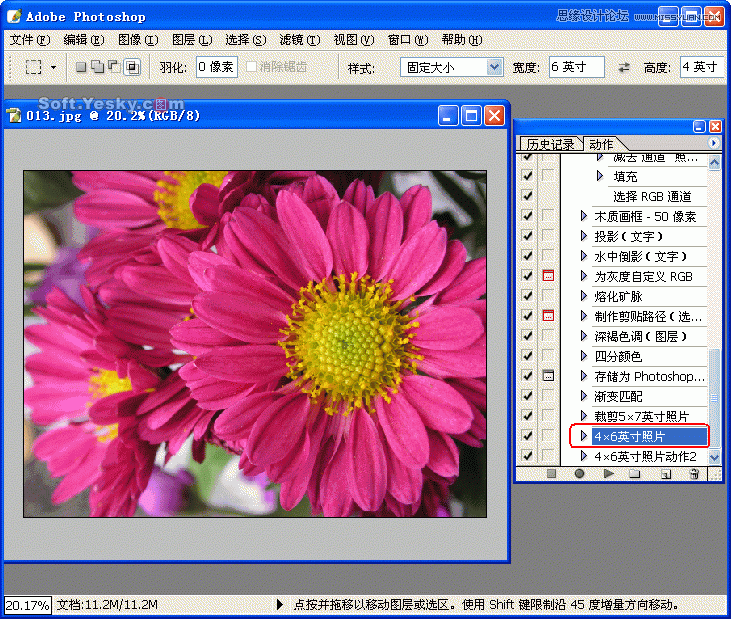Screen dimensions: 731x619
Task: Toggle the checkmark for 渐变匹配
Action: click(x=528, y=396)
